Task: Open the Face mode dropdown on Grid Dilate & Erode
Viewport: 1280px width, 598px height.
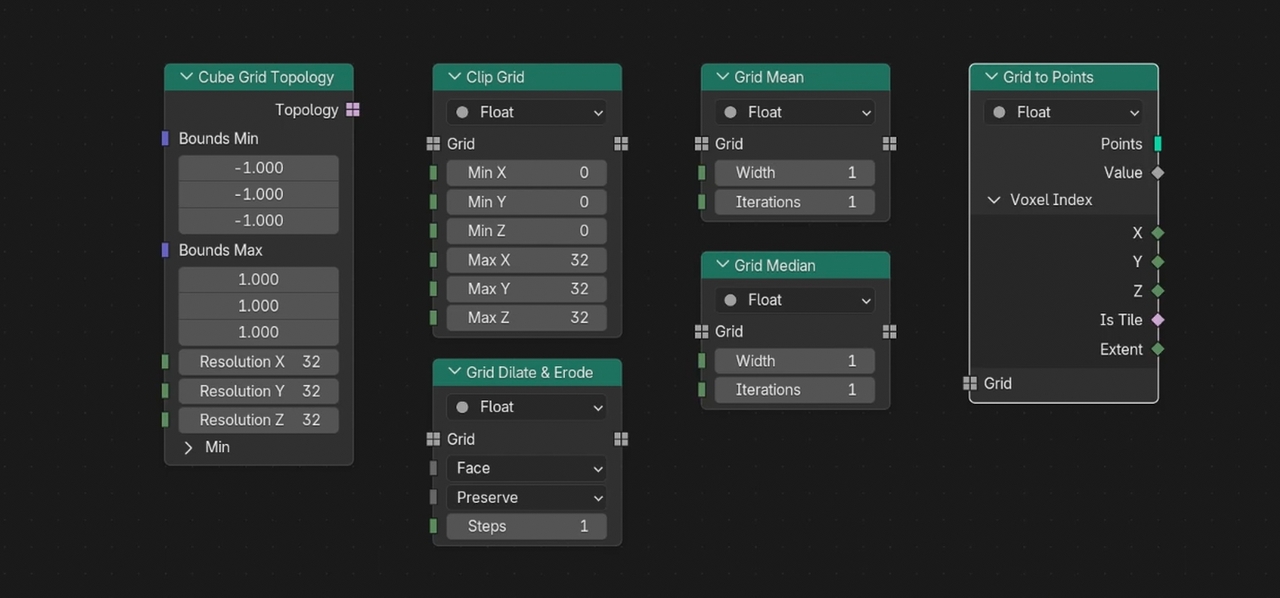Action: [x=527, y=468]
